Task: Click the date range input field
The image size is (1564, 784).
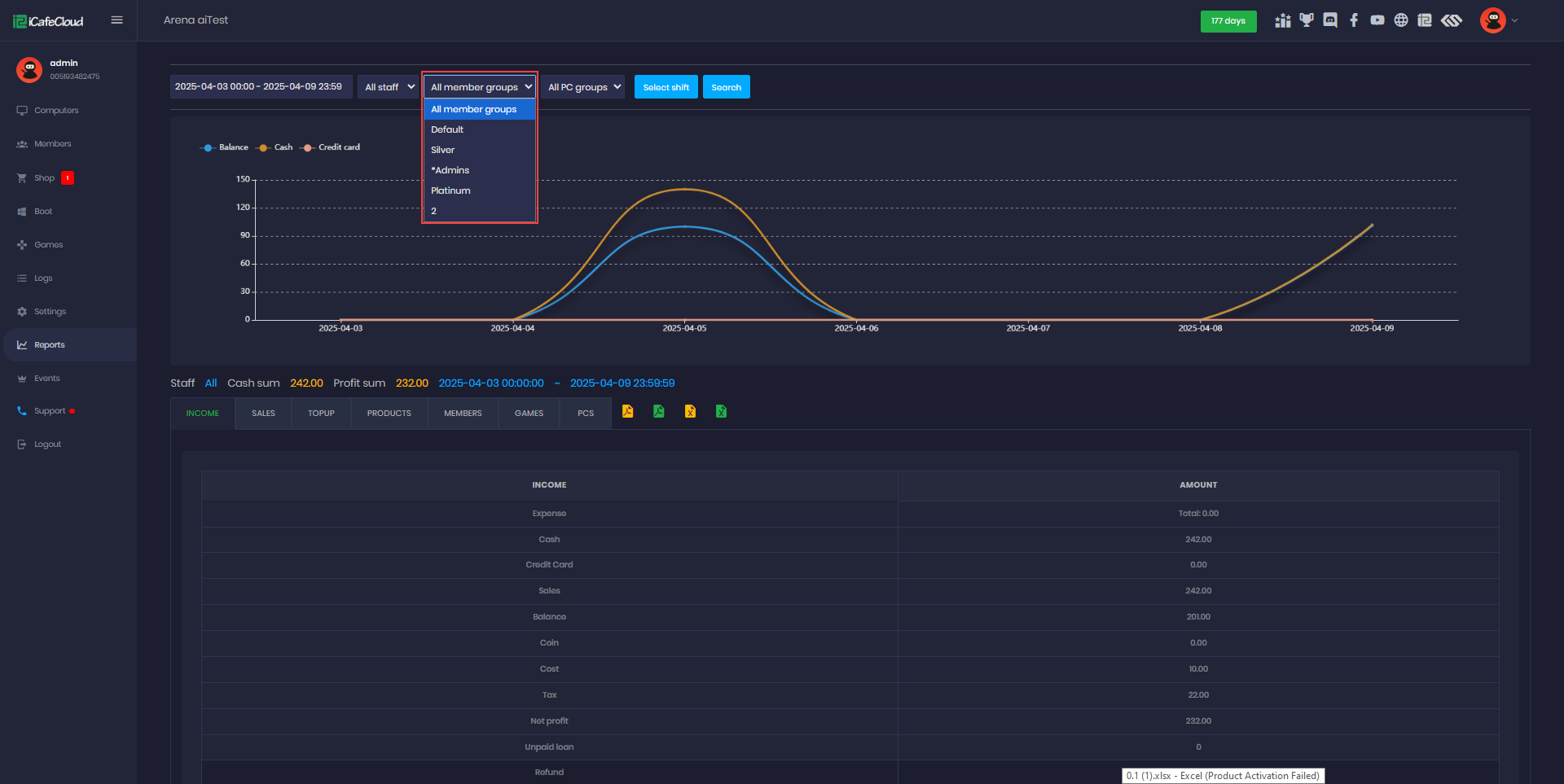Action: point(261,86)
